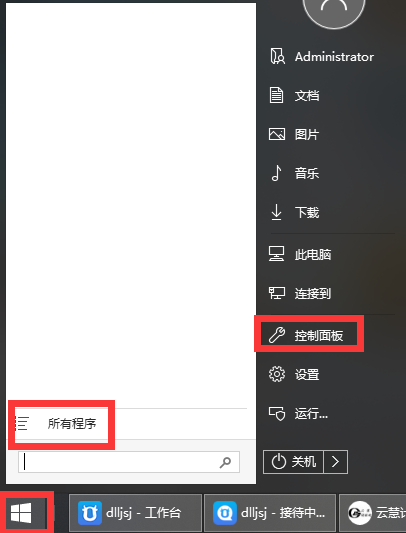Switch to dlljsj - 接待中 taskbar window
Screen dimensions: 406x533
[x=270, y=513]
